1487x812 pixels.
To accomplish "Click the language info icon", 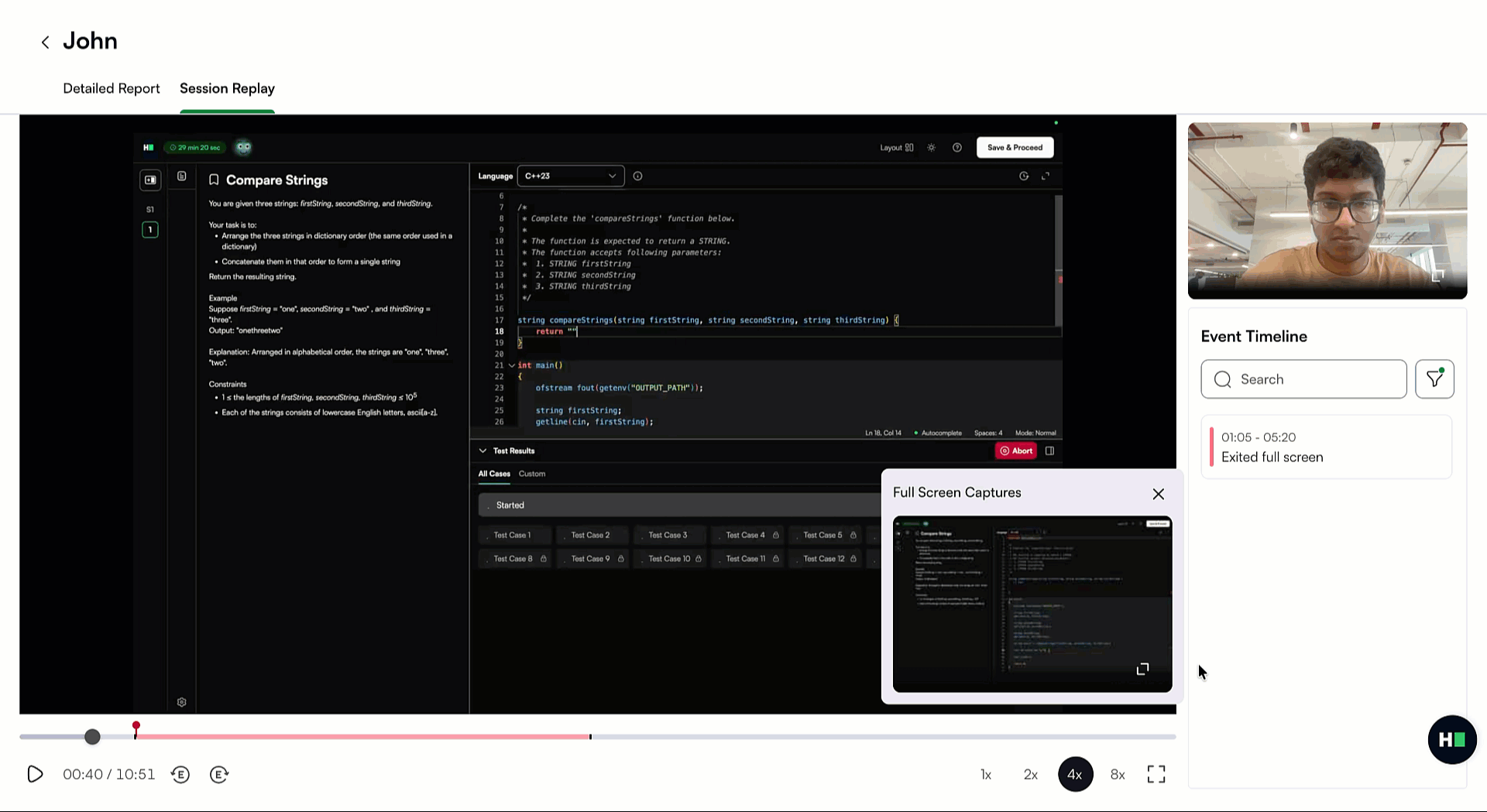I will coord(637,176).
